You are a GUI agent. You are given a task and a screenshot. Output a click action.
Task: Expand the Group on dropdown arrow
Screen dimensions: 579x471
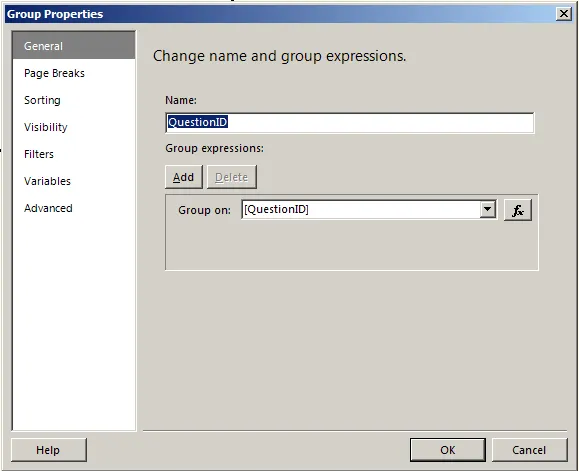(487, 210)
